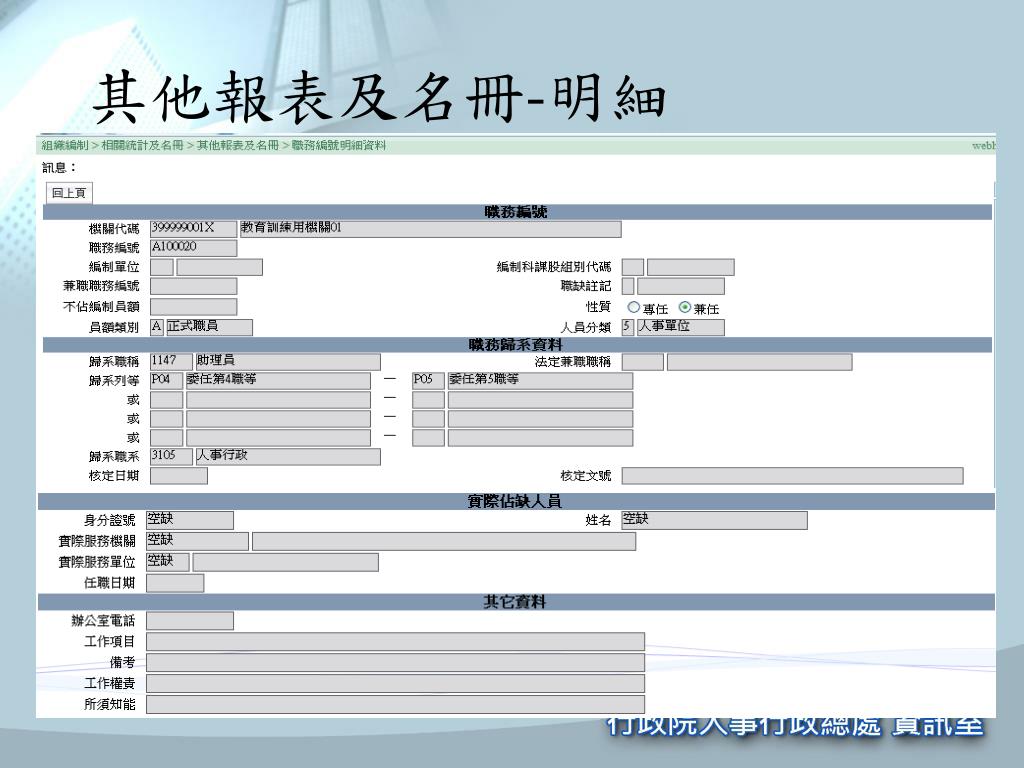Click the 委任第5職等 field

(540, 381)
